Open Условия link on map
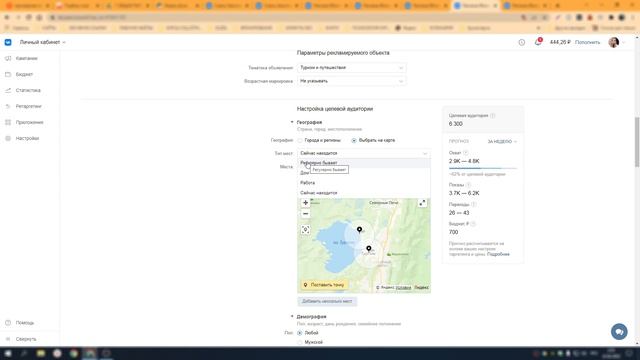This screenshot has width=640, height=360. click(403, 288)
